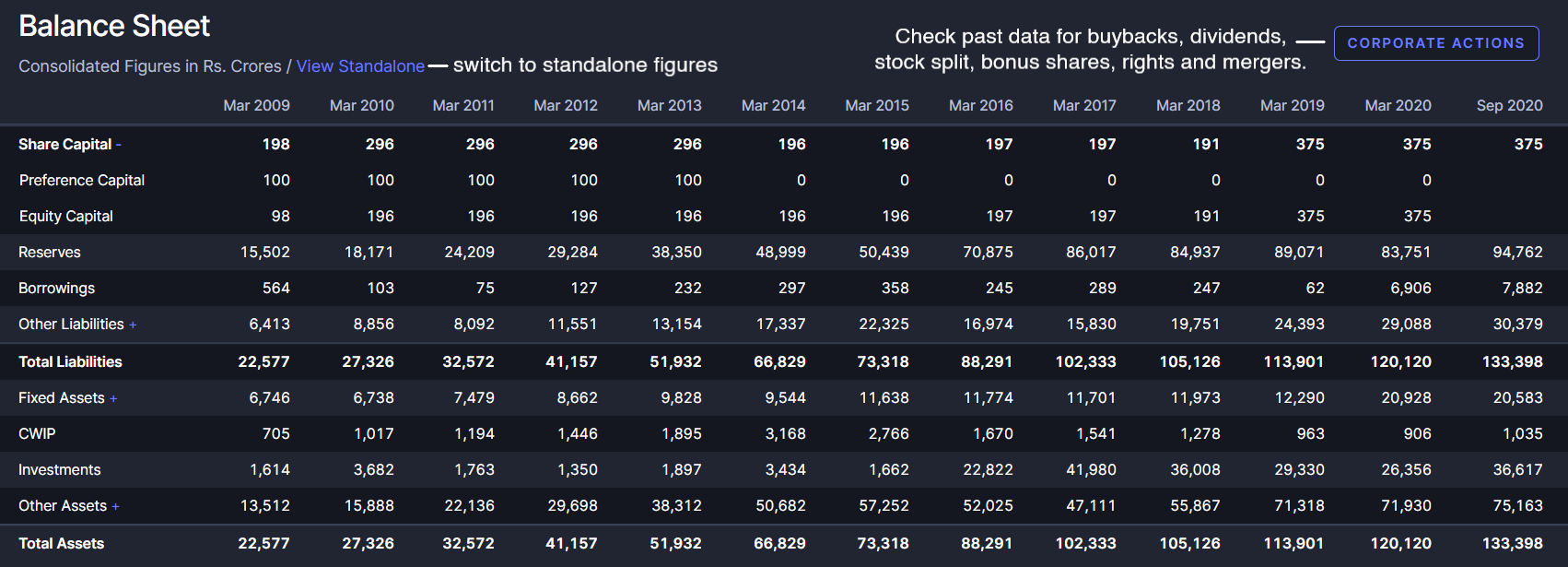Click Other Liabilities value 6,413
This screenshot has width=1568, height=567.
[x=269, y=324]
